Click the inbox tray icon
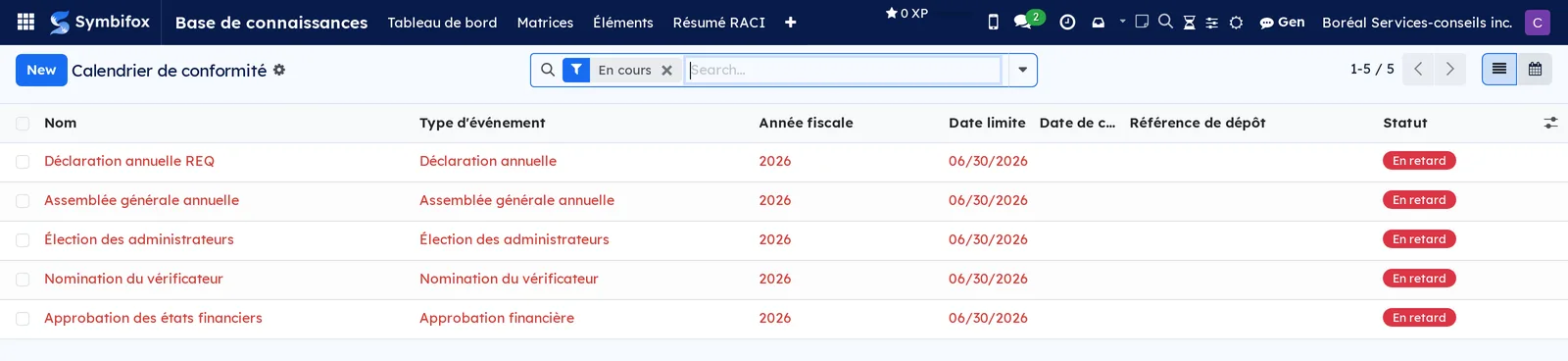This screenshot has width=1568, height=361. pos(1099,22)
